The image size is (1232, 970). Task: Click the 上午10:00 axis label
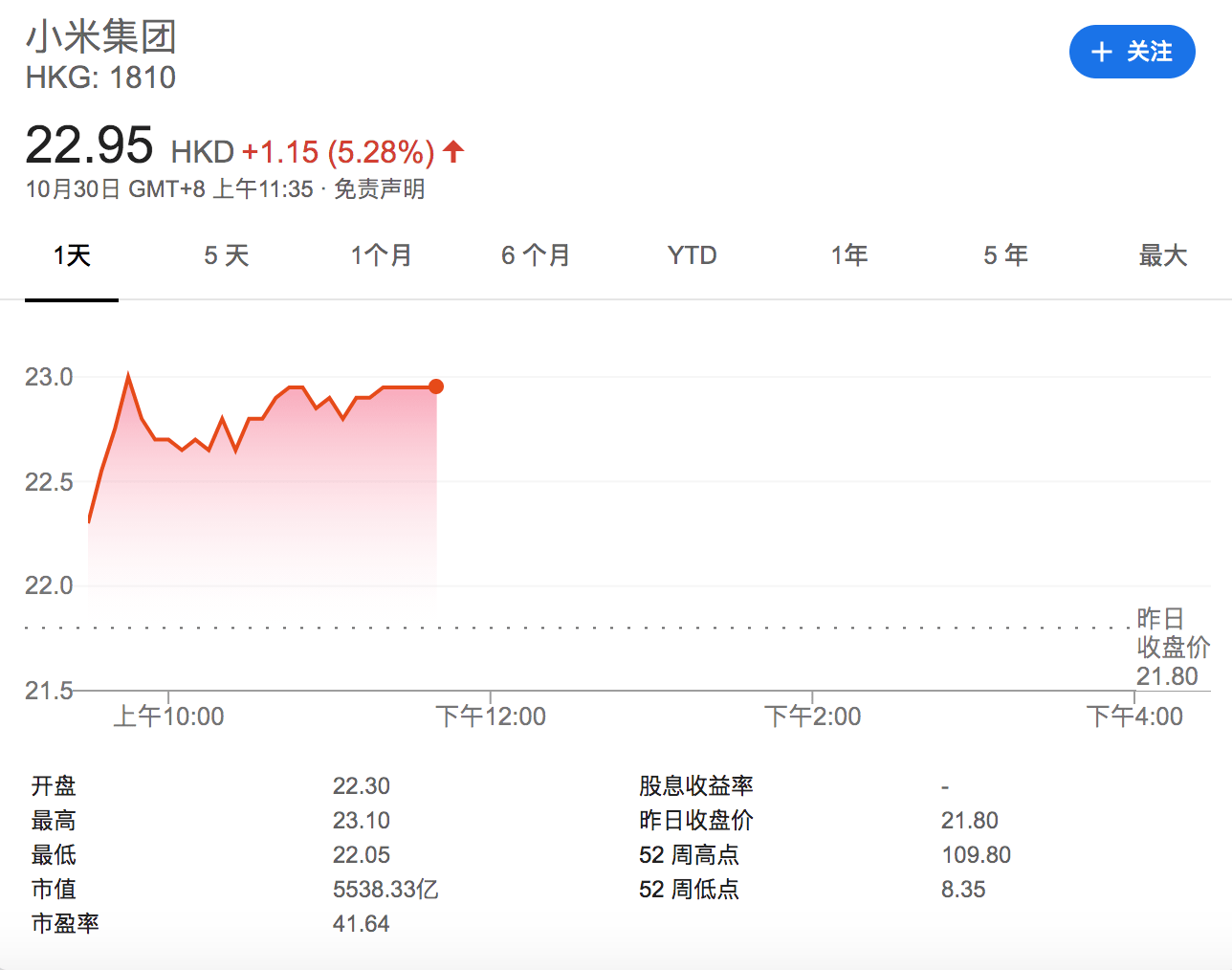coord(168,716)
